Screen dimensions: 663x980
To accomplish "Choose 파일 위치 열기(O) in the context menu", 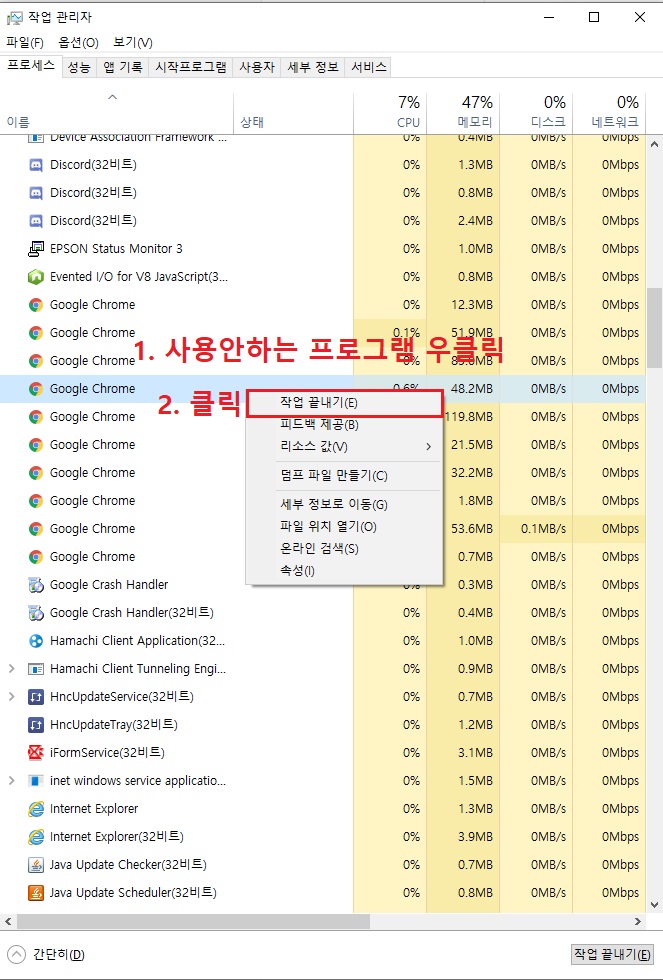I will coord(344,527).
